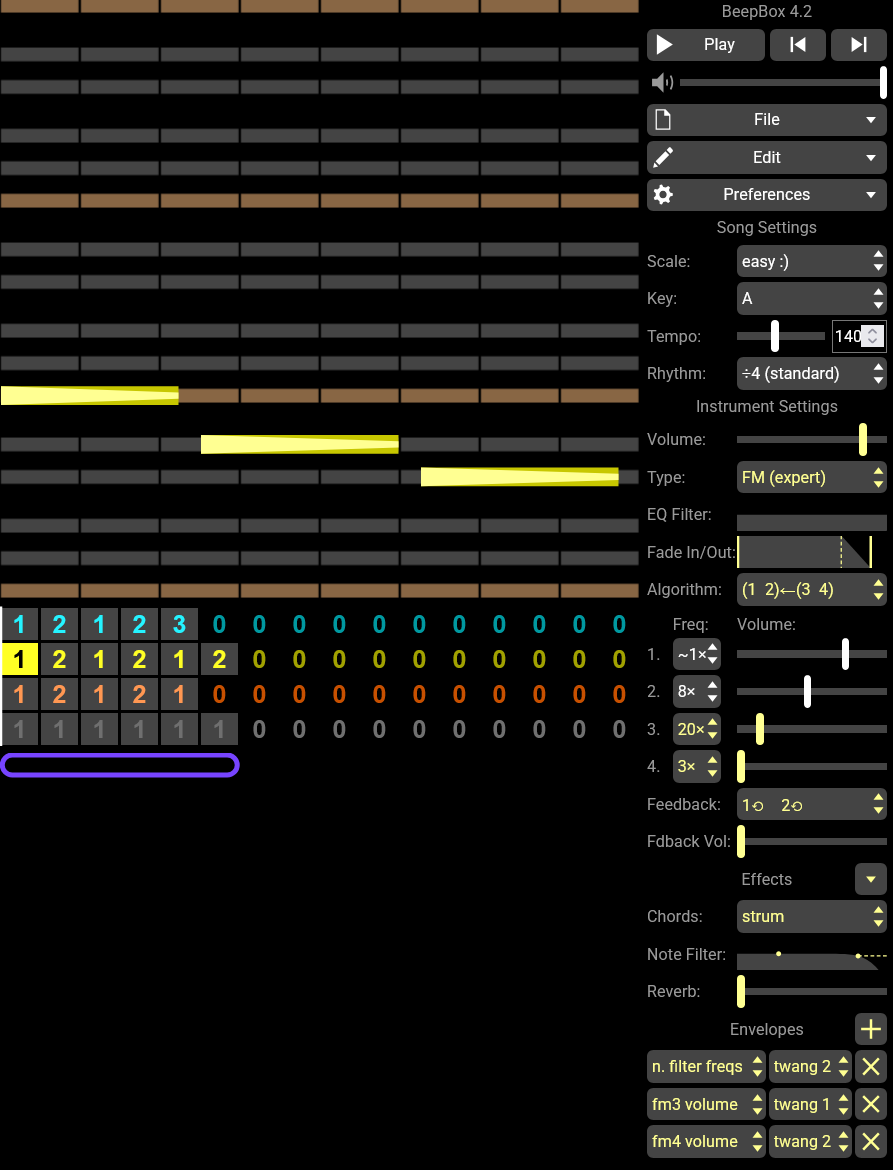Click the BeepBox 4.2 title

767,12
